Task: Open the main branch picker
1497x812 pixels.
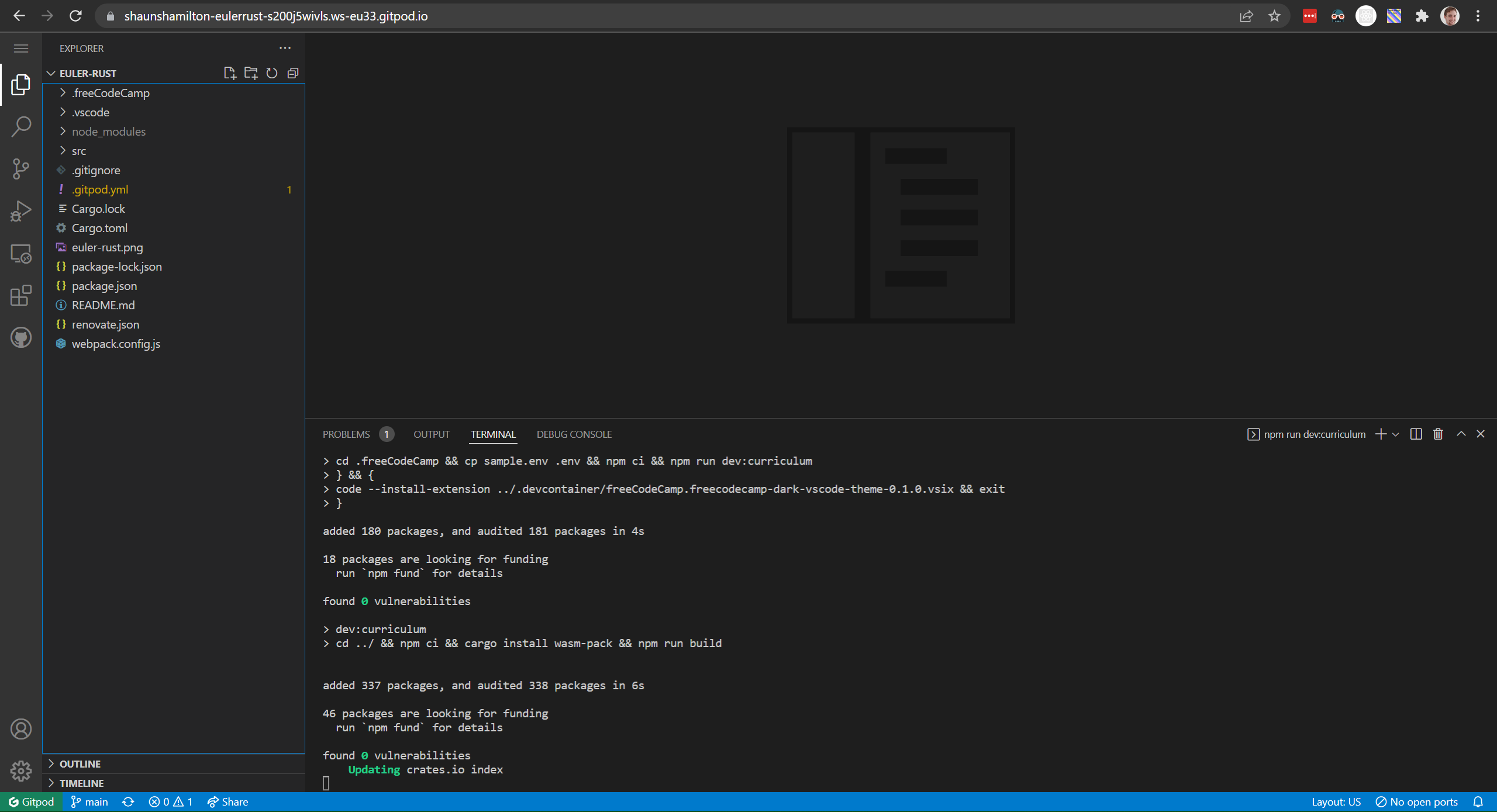Action: tap(89, 802)
